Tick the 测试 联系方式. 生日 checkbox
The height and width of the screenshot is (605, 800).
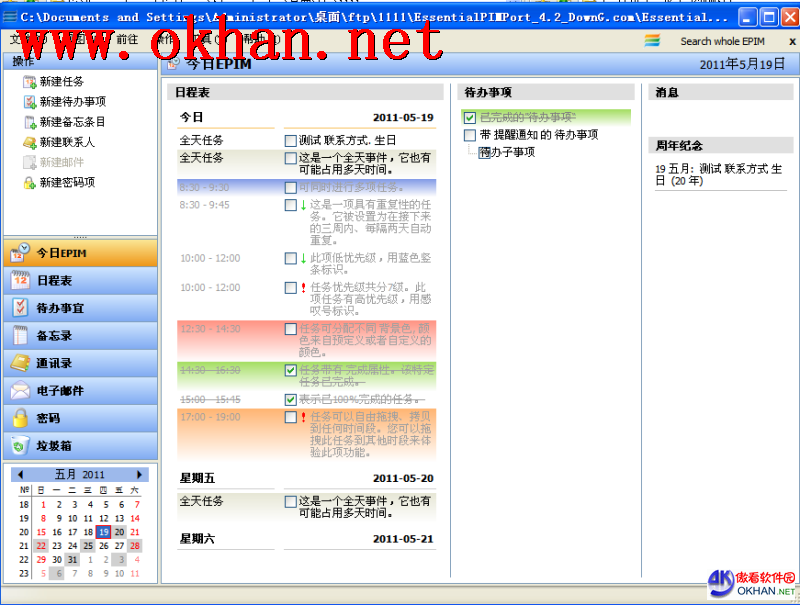(290, 141)
